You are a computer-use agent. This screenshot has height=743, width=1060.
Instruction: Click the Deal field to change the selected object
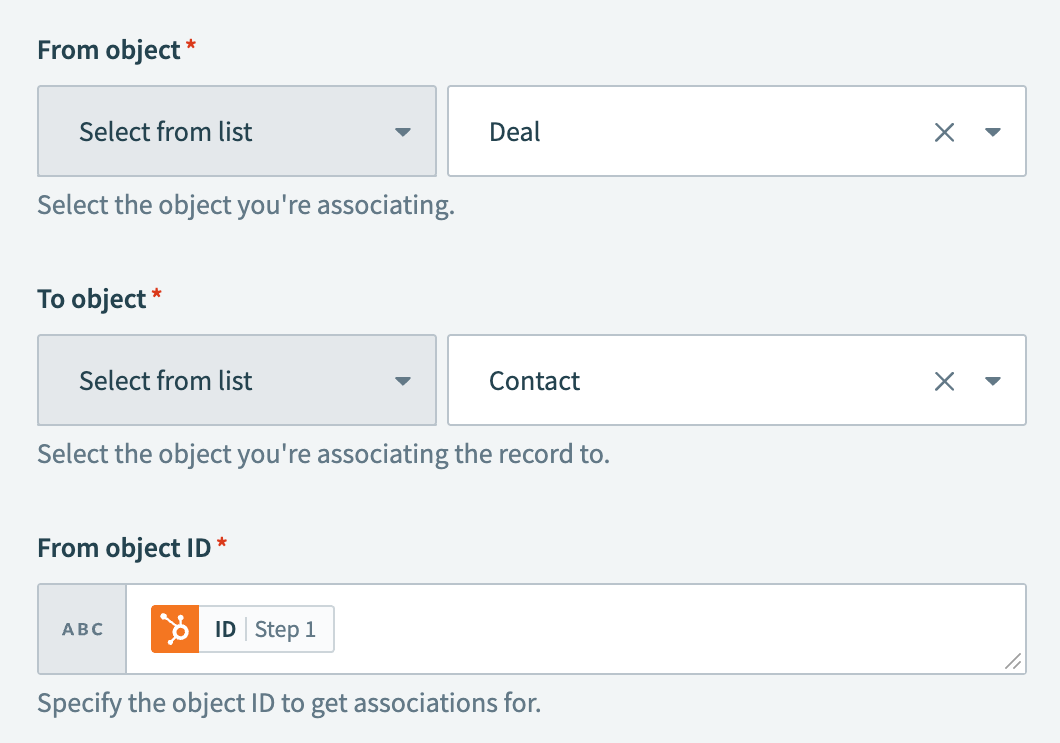point(700,131)
